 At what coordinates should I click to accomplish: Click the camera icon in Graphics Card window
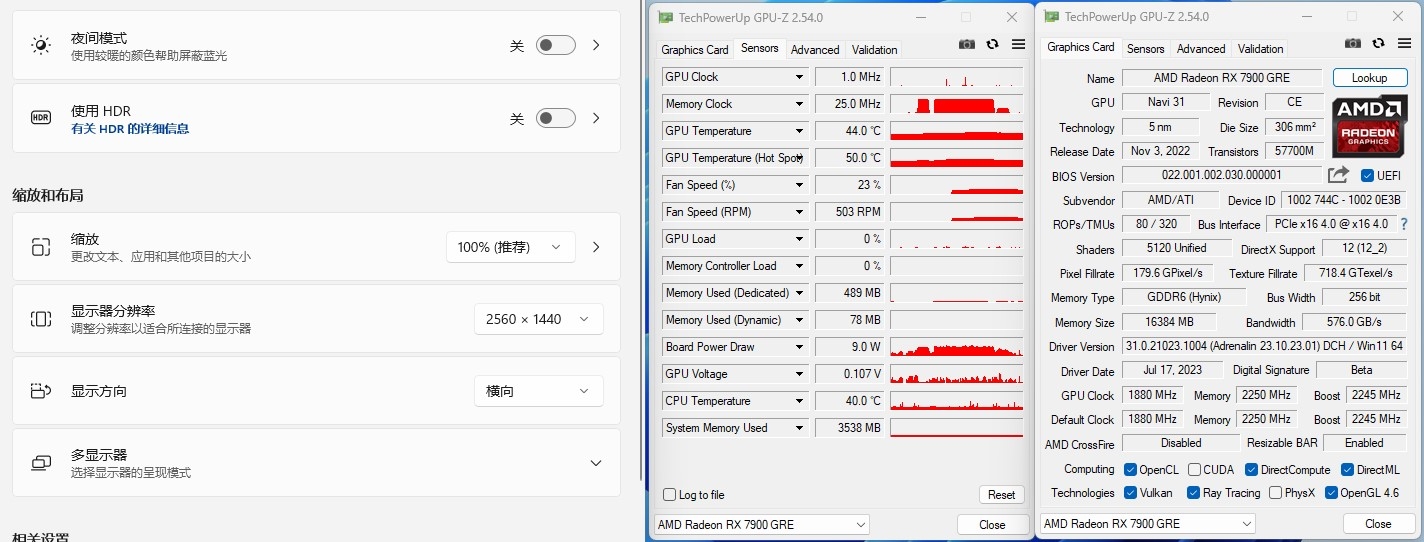[1352, 43]
